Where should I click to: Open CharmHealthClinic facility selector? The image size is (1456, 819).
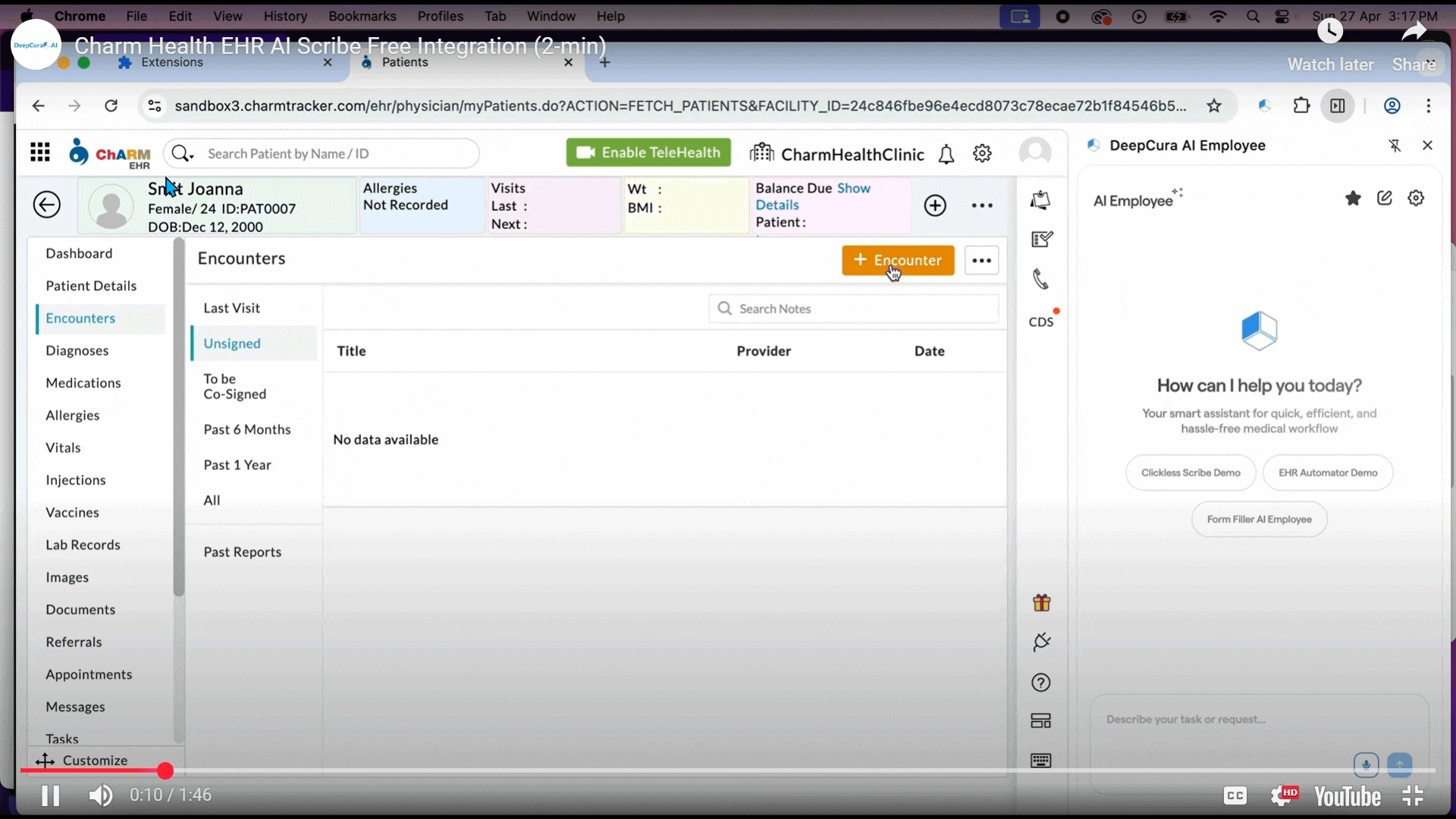point(837,154)
